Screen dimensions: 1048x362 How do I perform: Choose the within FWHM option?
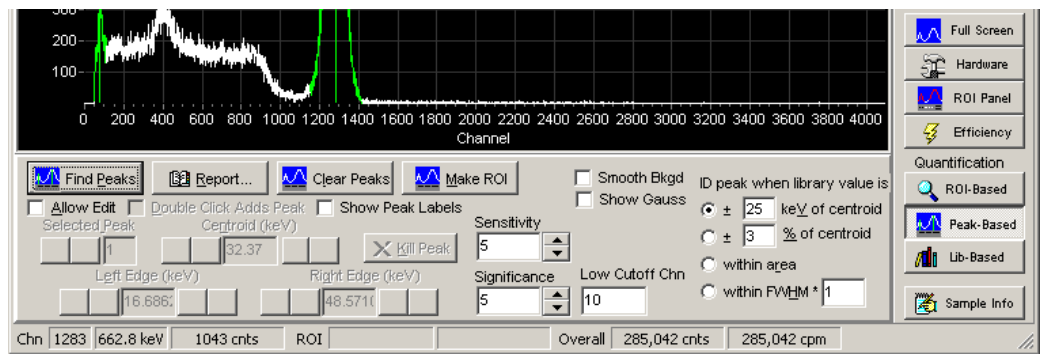[708, 292]
